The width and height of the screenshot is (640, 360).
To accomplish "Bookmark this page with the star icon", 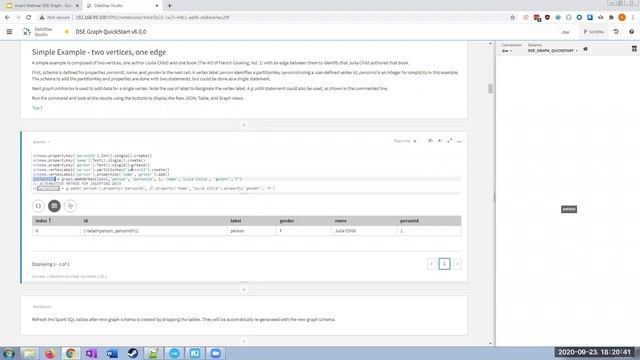I will click(513, 18).
